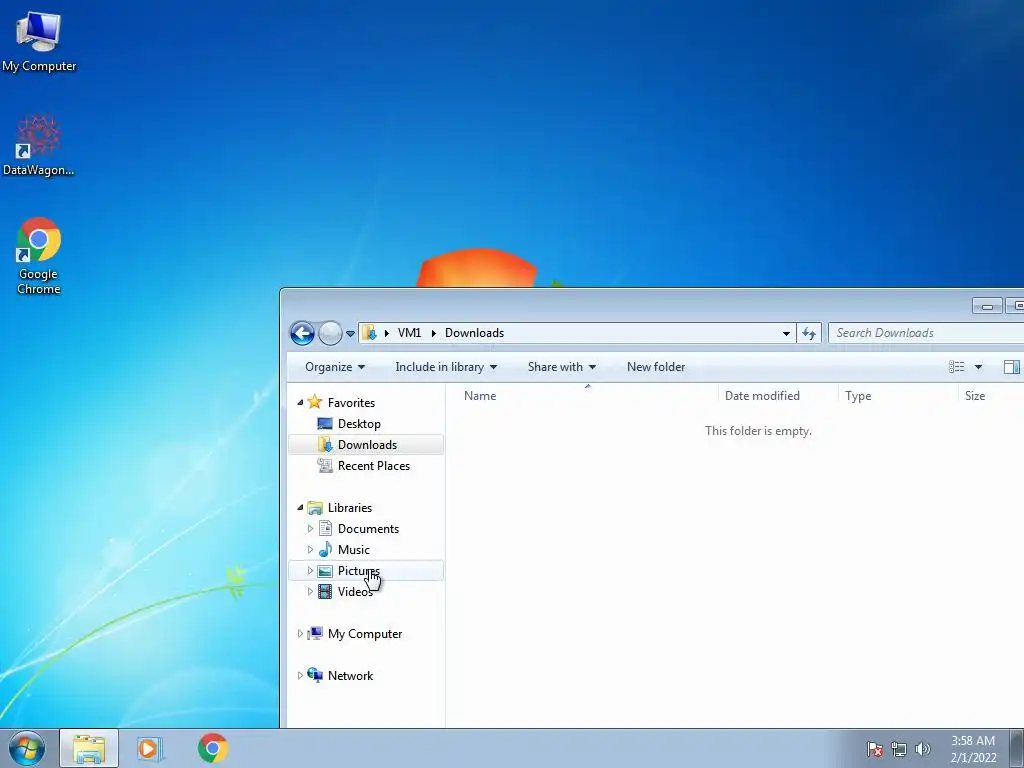Open the Windows Start menu
1024x768 pixels.
pos(27,748)
